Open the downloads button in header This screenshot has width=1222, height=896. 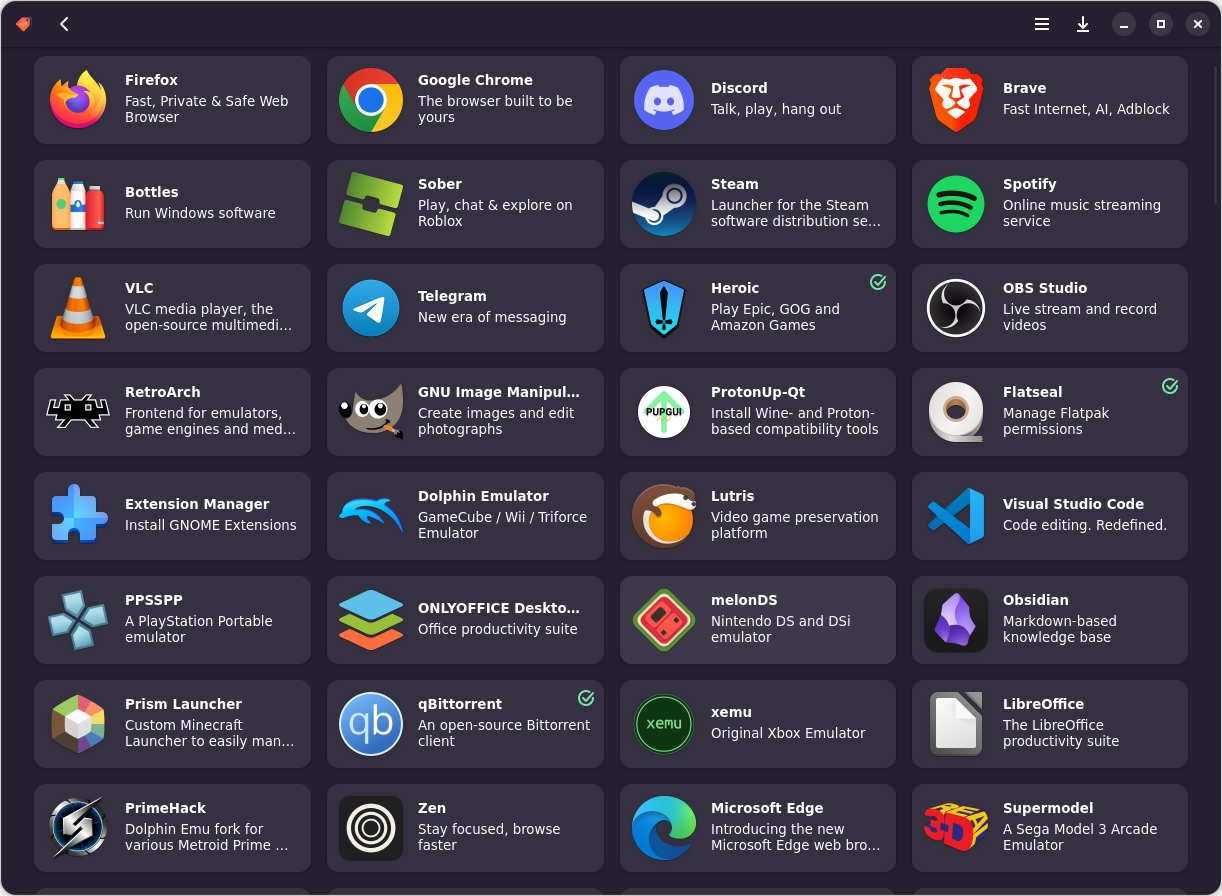1083,24
